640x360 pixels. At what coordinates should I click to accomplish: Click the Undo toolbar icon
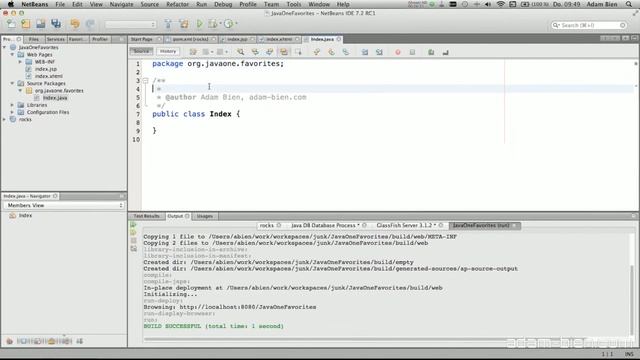75,24
